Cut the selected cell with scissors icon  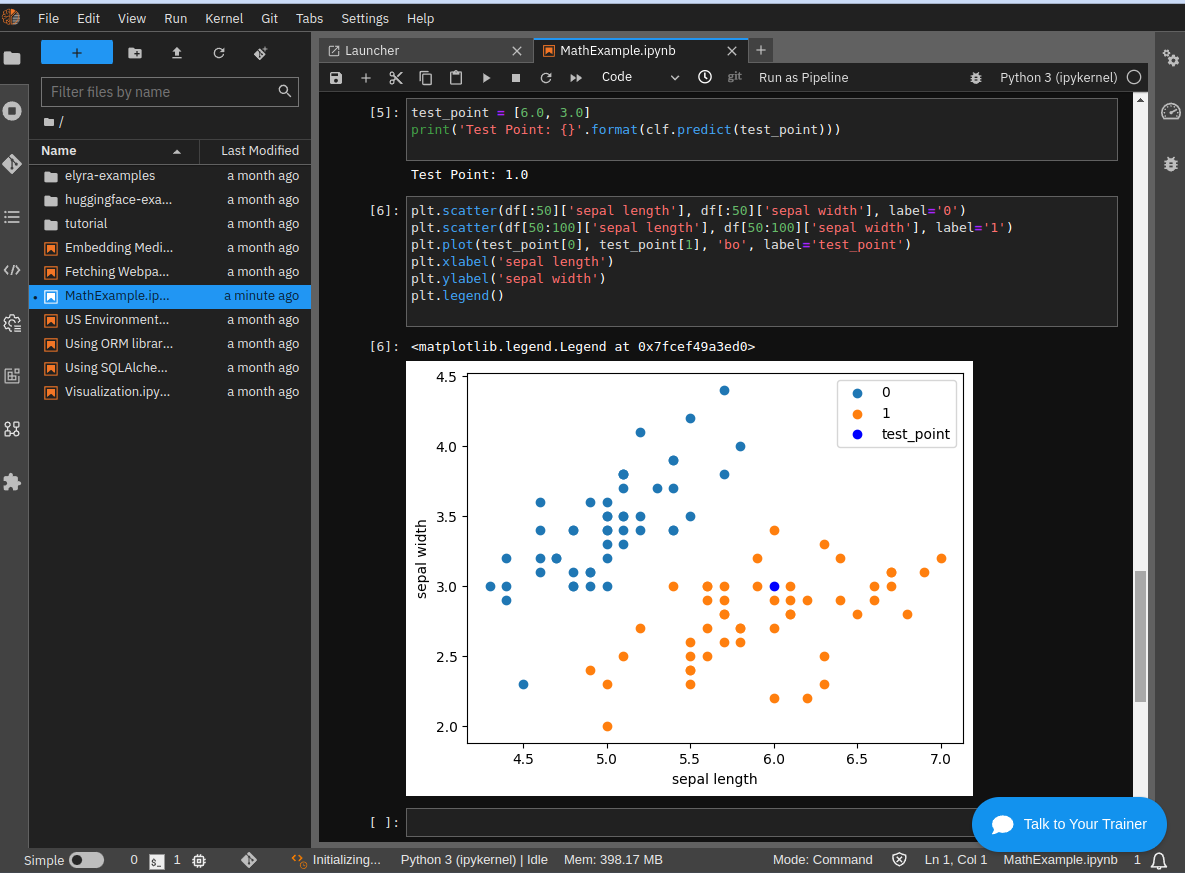[x=396, y=78]
